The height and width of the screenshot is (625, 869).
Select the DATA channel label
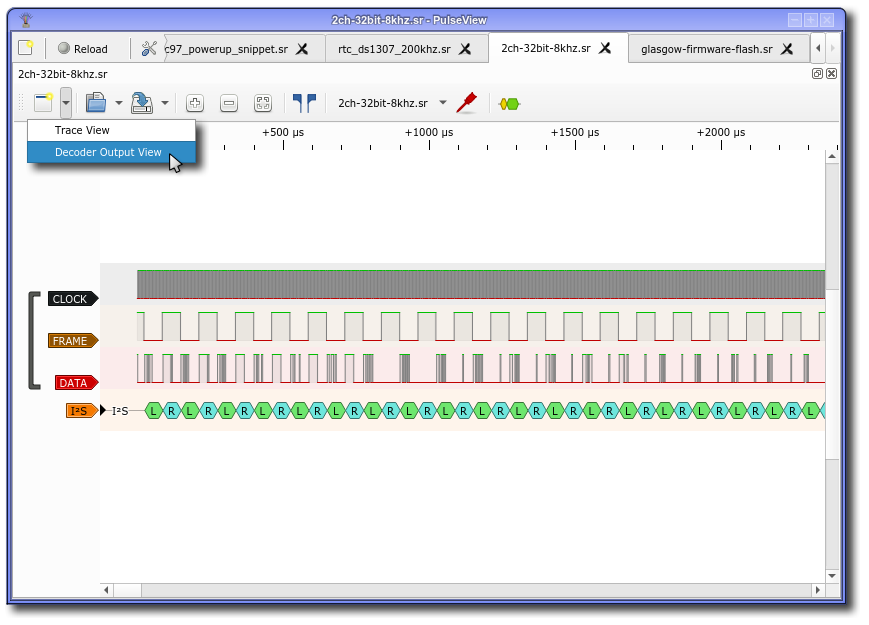click(x=76, y=383)
